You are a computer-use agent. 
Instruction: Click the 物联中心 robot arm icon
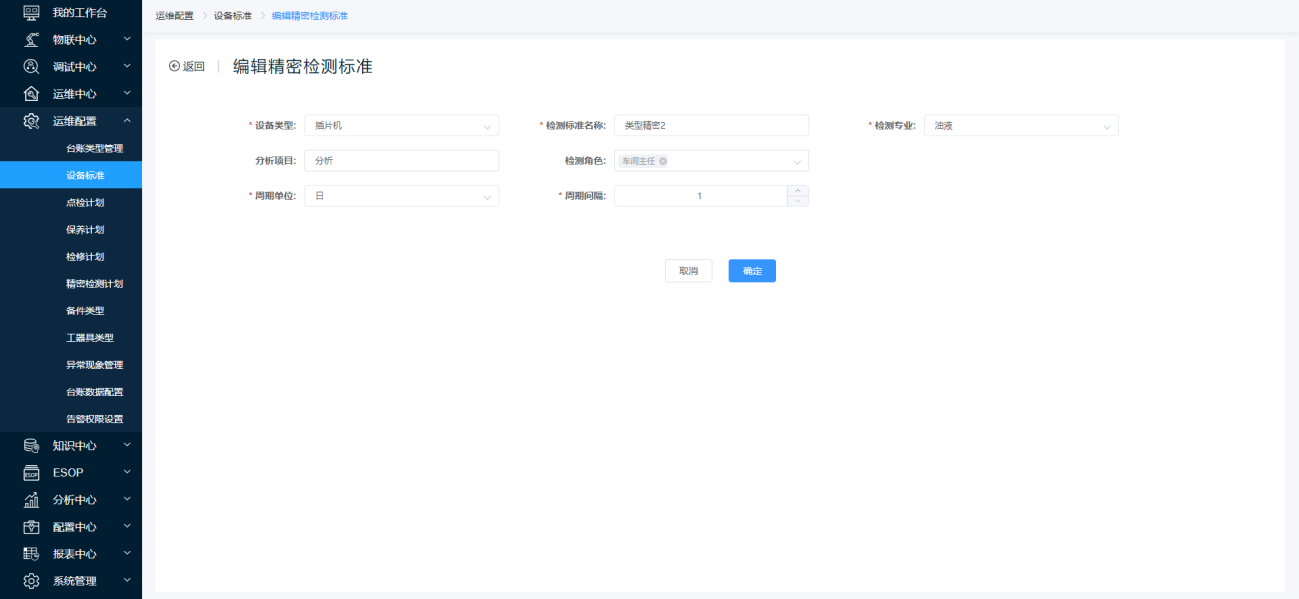click(x=31, y=40)
